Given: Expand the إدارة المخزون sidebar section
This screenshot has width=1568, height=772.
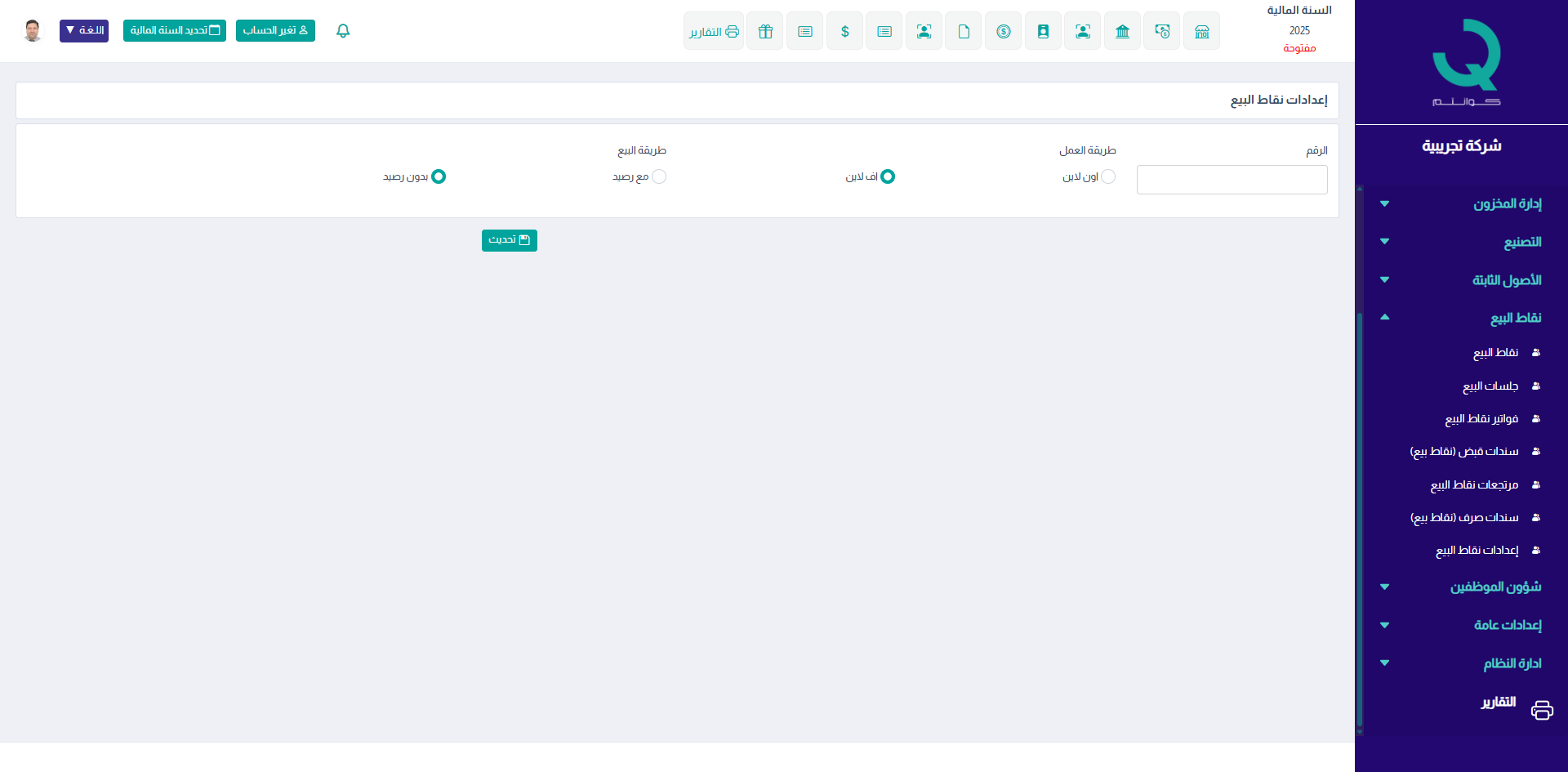Looking at the screenshot, I should [1507, 203].
